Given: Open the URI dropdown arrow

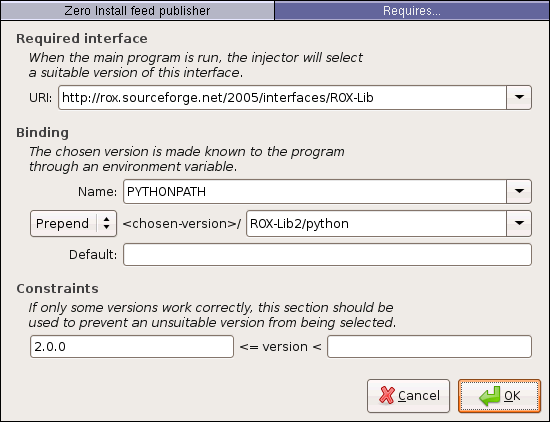Looking at the screenshot, I should coord(519,98).
